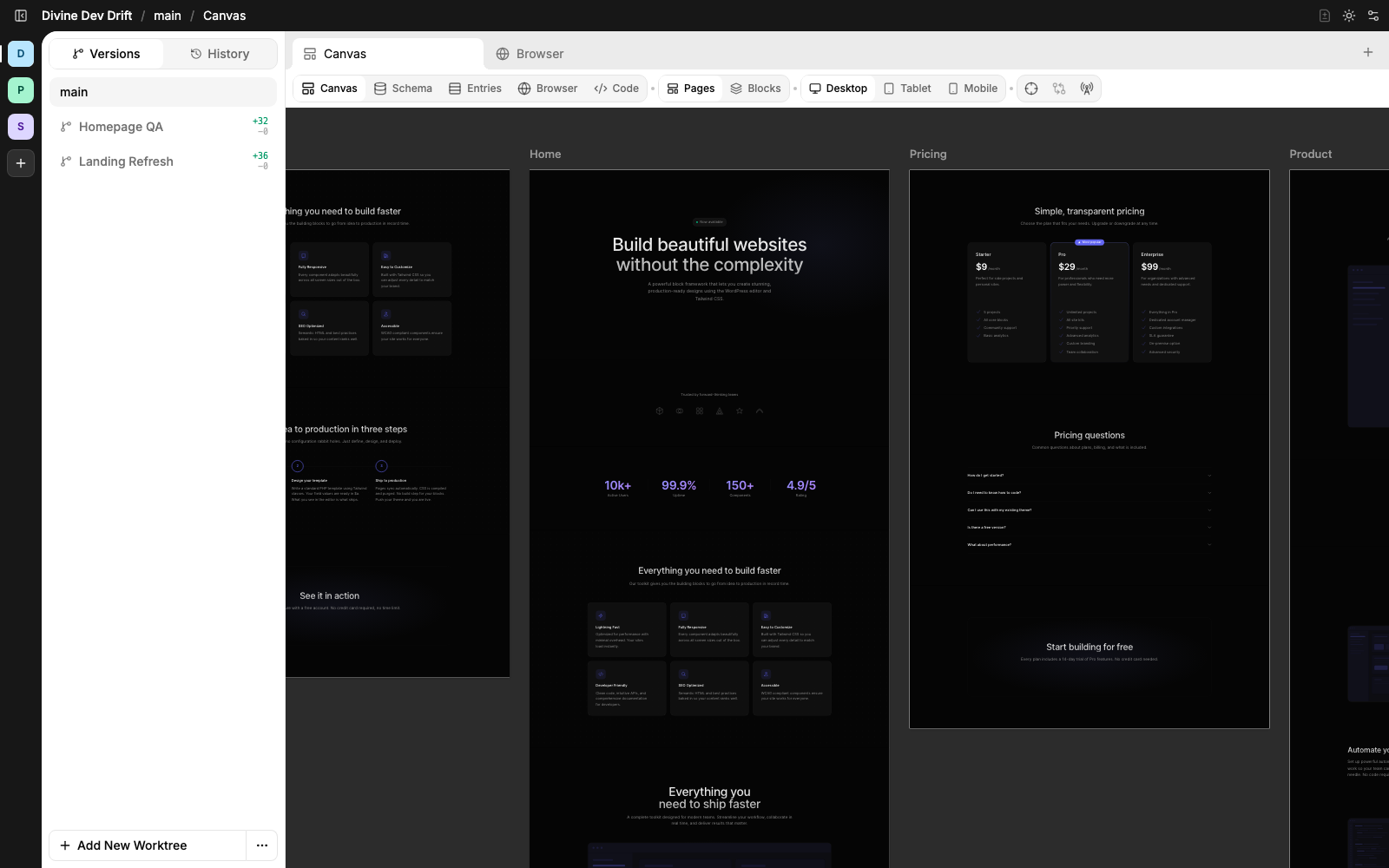Click 'Canvas' in the breadcrumb
The width and height of the screenshot is (1389, 868).
click(224, 16)
